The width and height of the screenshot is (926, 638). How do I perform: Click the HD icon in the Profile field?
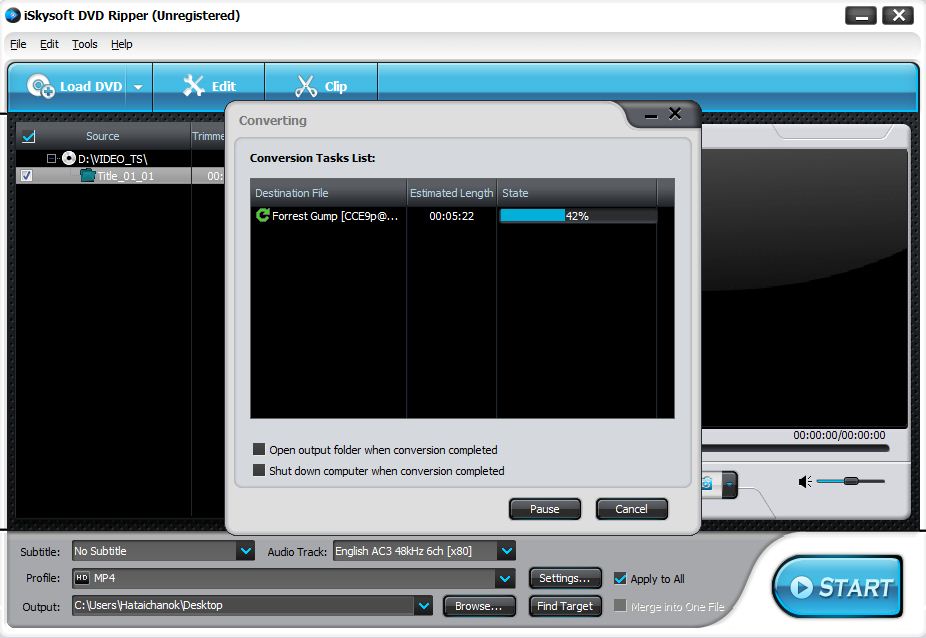coord(82,578)
